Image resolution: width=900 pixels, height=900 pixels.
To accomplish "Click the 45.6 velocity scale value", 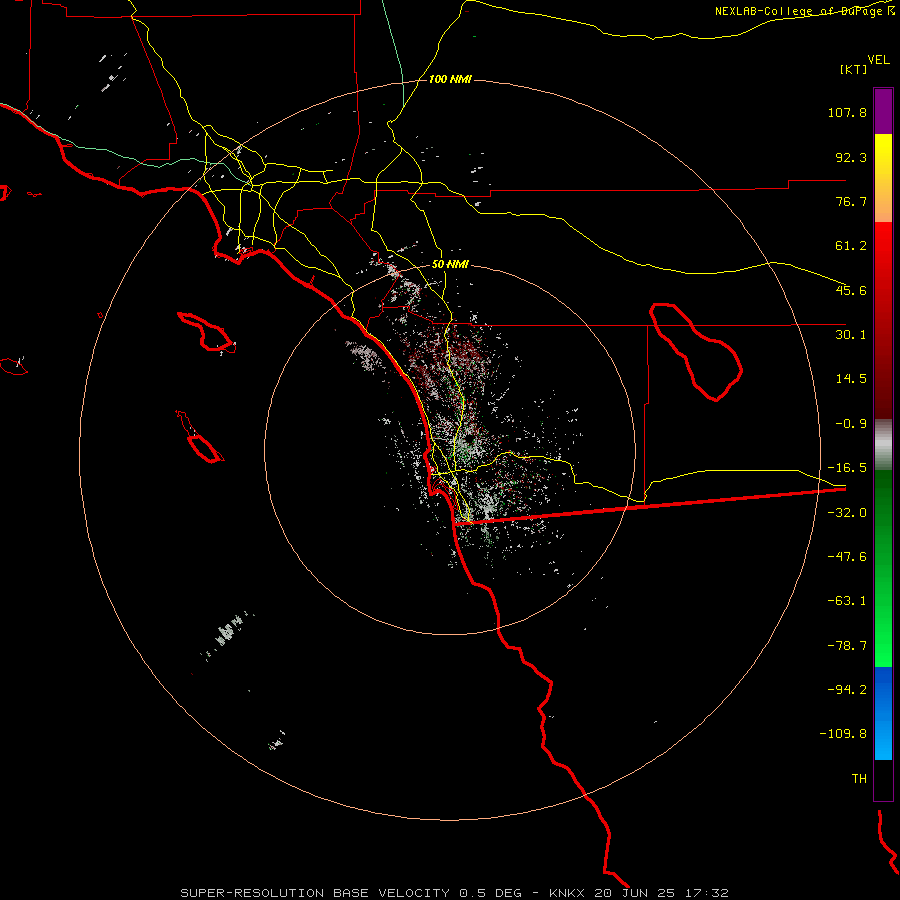I will (x=851, y=290).
